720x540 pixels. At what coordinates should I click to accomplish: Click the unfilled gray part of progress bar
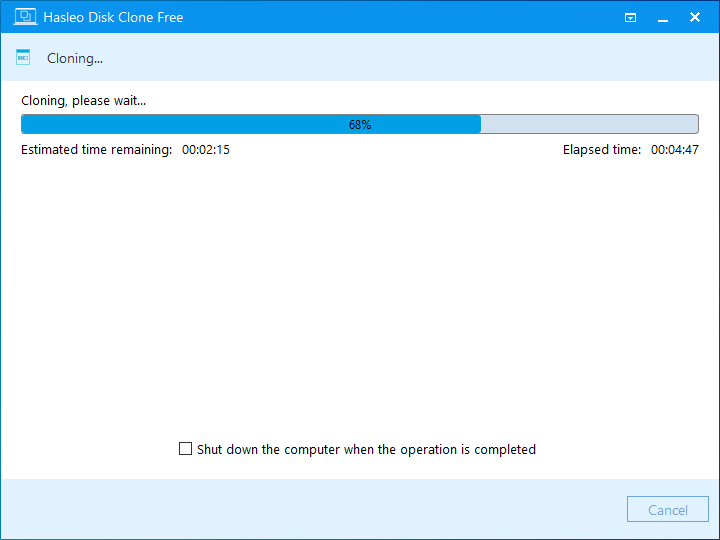coord(590,124)
